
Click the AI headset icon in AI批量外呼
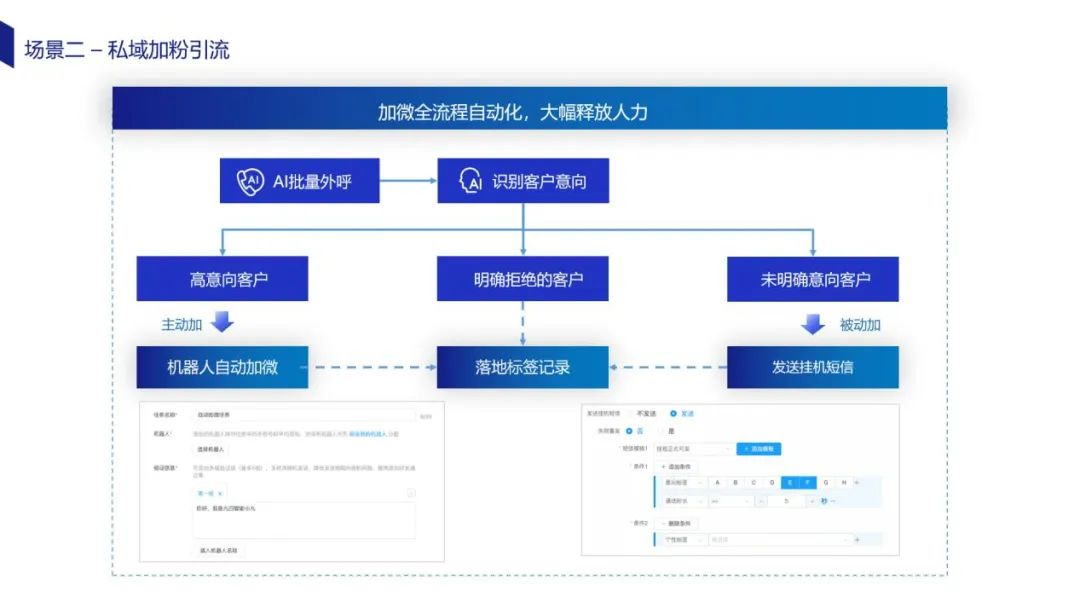pyautogui.click(x=250, y=182)
